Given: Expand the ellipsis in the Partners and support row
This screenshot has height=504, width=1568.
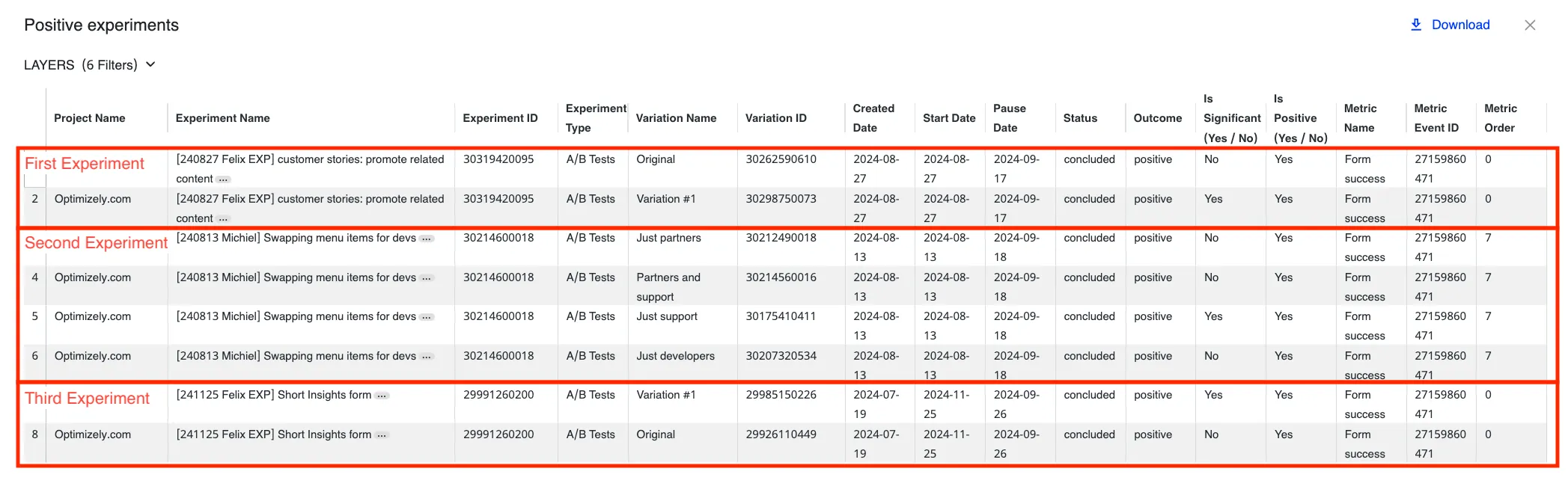Looking at the screenshot, I should pyautogui.click(x=427, y=278).
